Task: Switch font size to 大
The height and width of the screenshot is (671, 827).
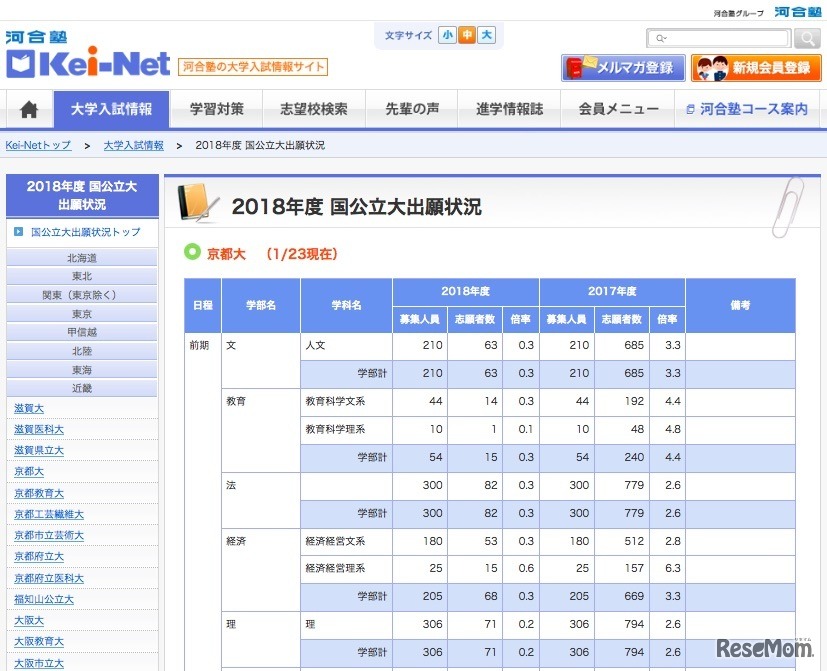Action: (x=486, y=34)
